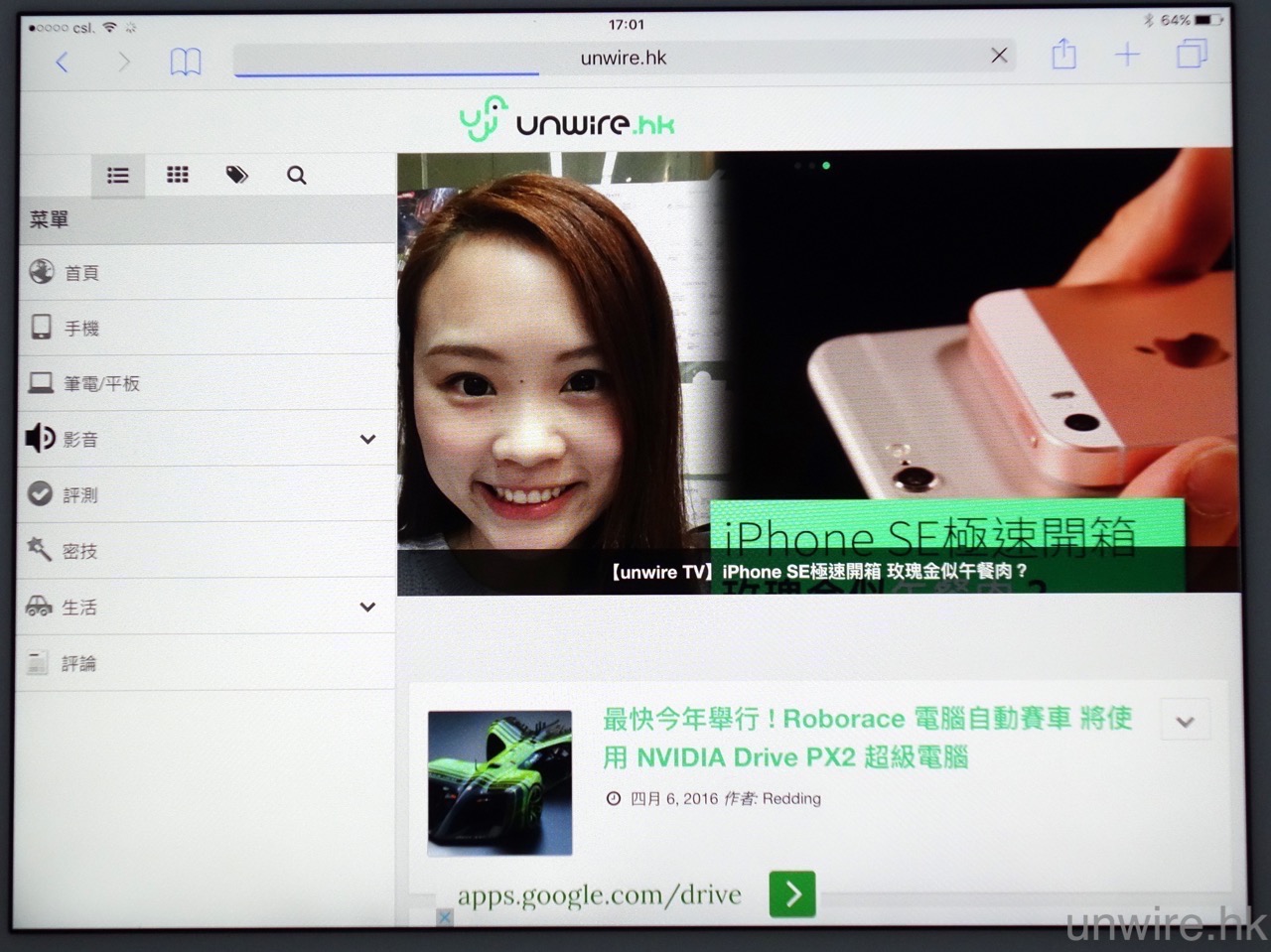
Task: Go to 首頁 home menu item
Action: tap(81, 273)
